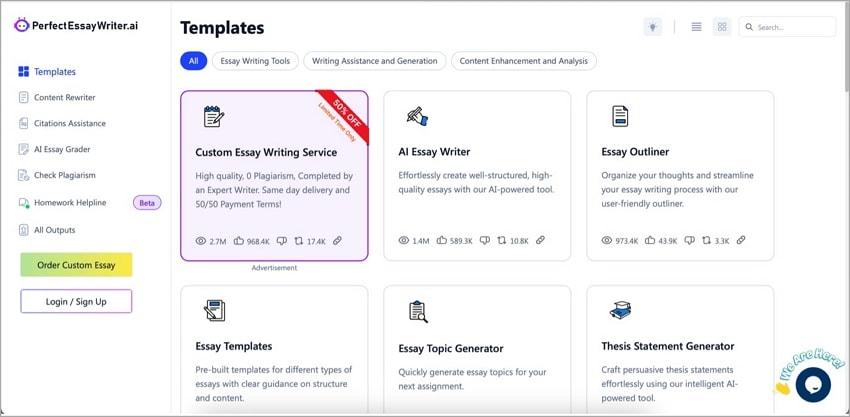Toggle light mode with the lightbulb icon
850x417 pixels.
(653, 27)
